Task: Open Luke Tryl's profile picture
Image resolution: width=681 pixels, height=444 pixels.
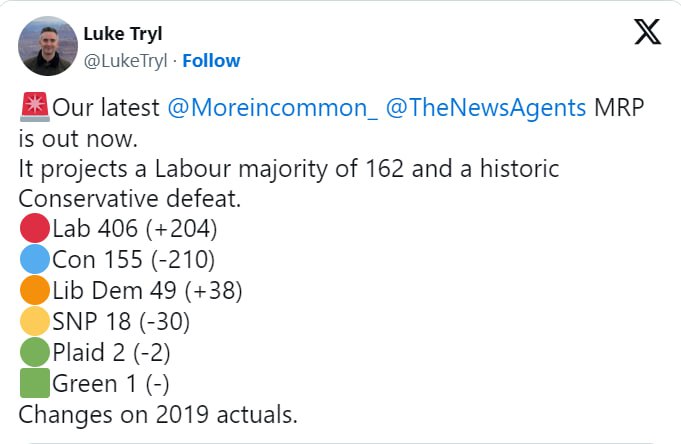Action: [x=47, y=46]
